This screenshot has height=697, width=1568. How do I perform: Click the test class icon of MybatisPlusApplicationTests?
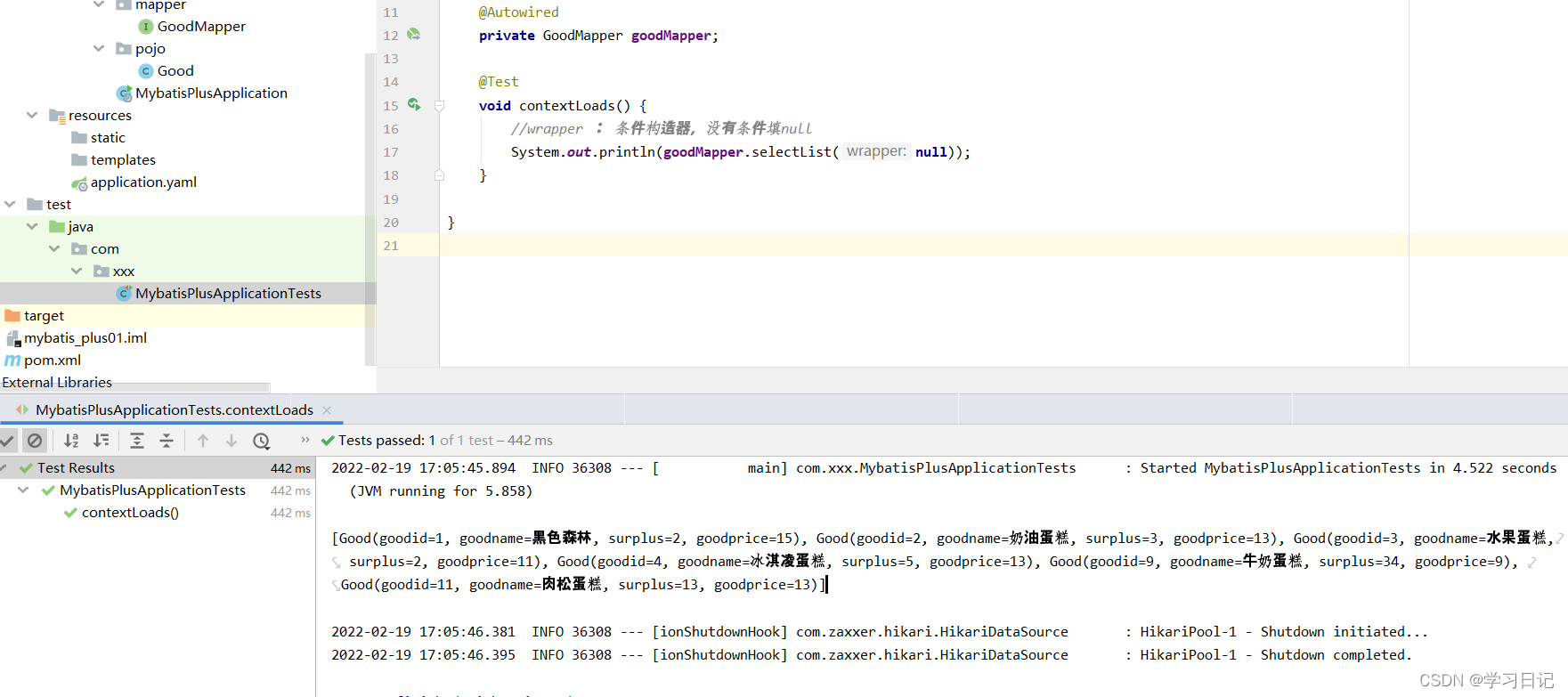tap(125, 294)
